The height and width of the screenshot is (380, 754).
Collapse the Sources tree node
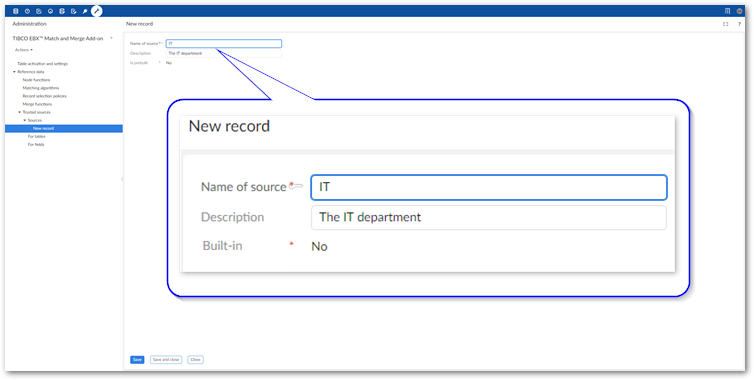pos(25,120)
